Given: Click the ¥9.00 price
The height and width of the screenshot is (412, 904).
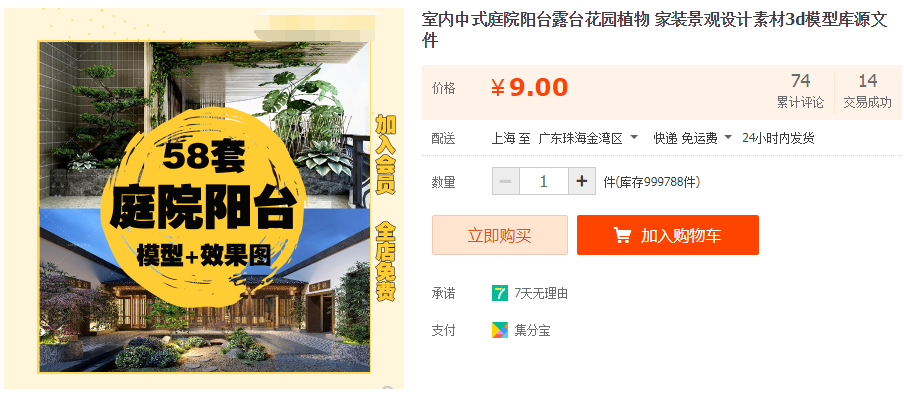Looking at the screenshot, I should click(529, 88).
